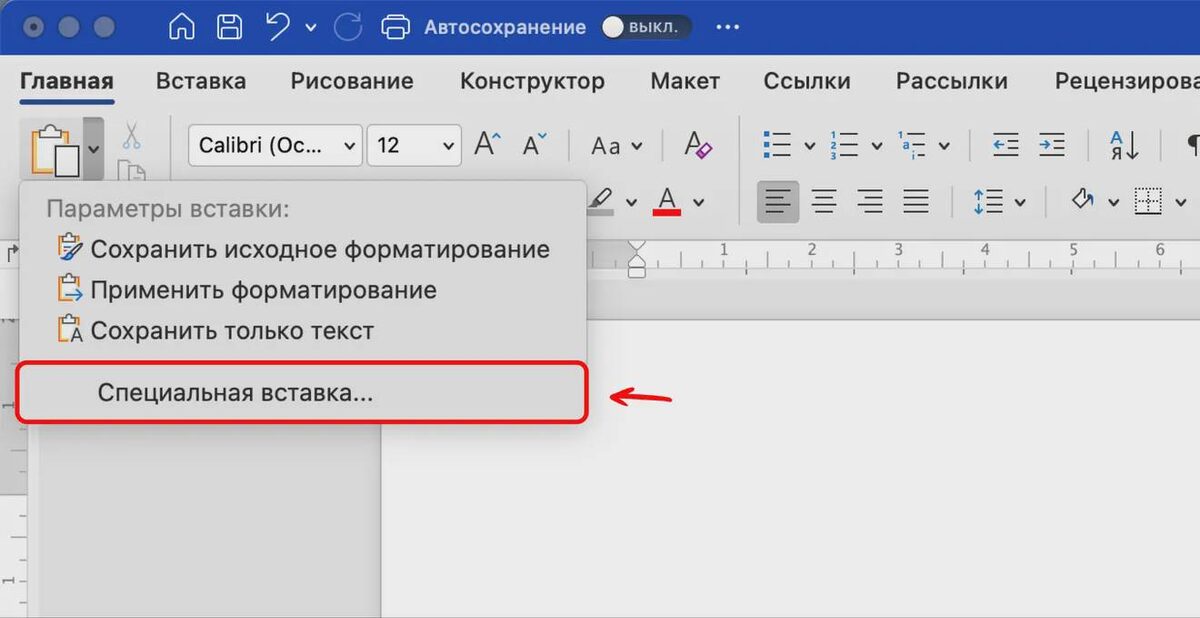Toggle justified text alignment

(x=918, y=201)
